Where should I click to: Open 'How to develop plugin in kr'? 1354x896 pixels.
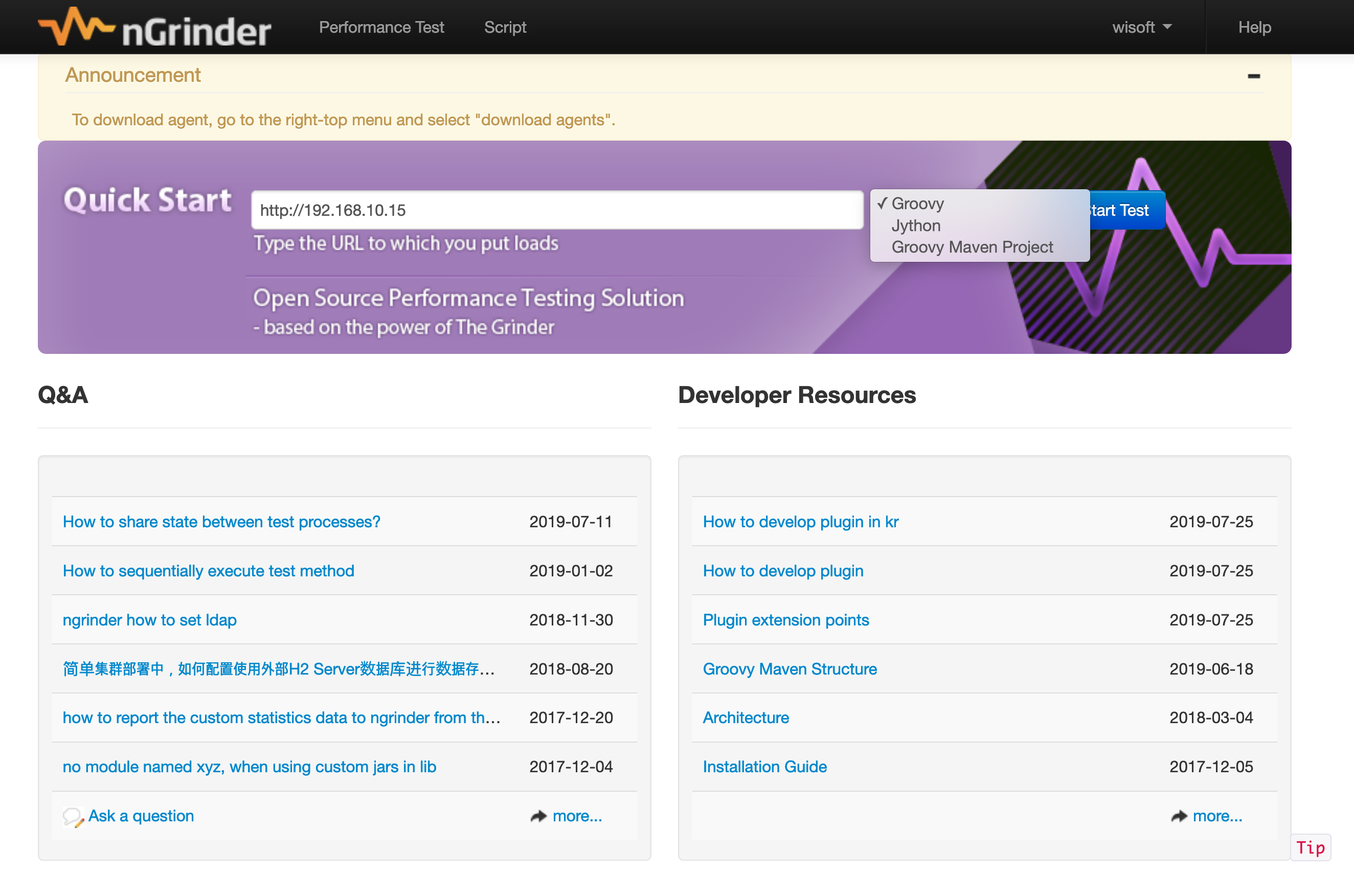tap(800, 522)
